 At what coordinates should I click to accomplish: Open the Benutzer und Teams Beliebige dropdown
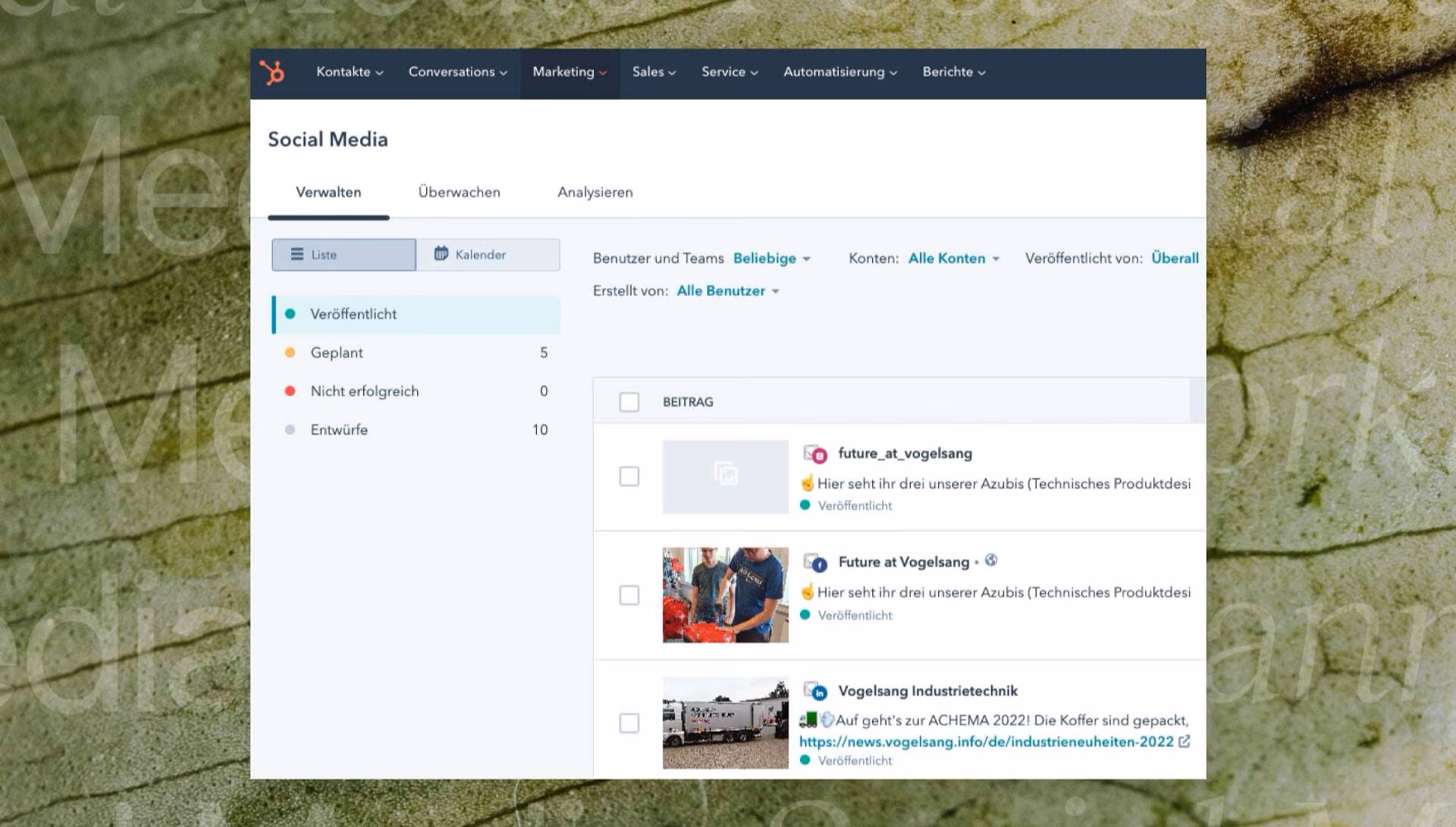pos(771,258)
